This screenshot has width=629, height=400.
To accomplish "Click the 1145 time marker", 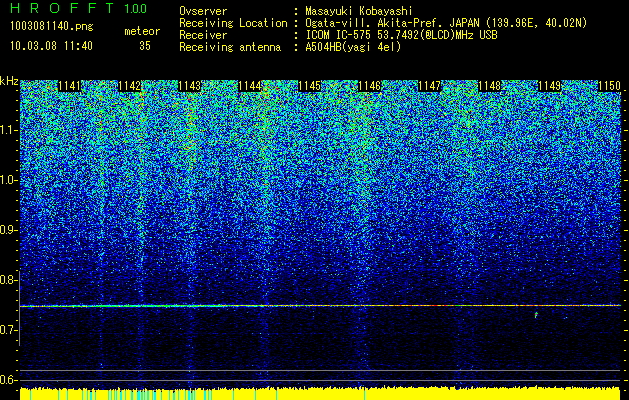I will coord(310,86).
